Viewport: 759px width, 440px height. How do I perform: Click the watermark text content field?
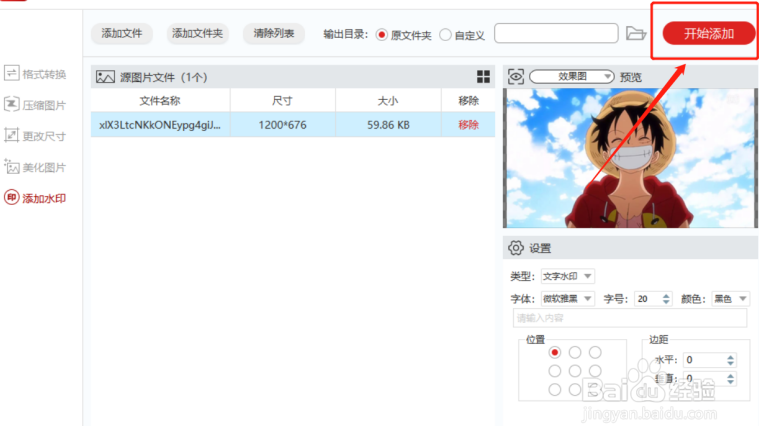630,318
